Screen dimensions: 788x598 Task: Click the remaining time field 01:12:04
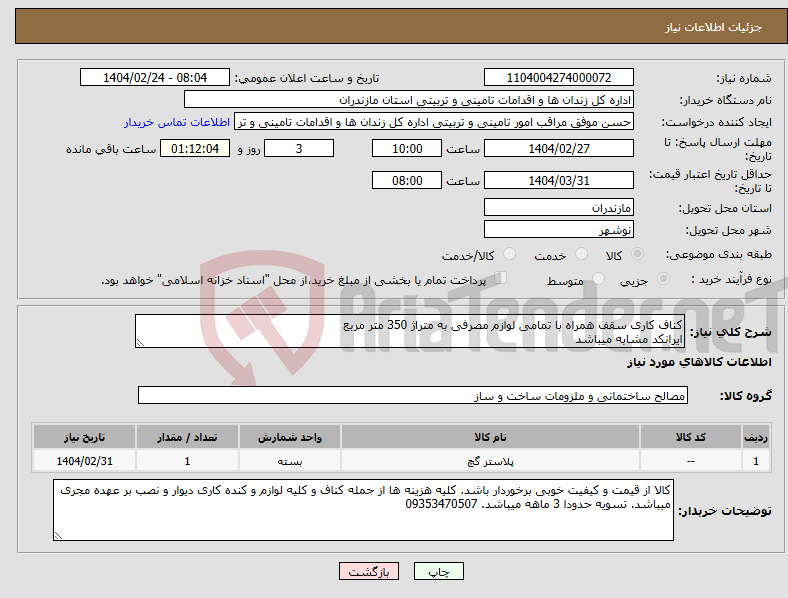tap(195, 149)
